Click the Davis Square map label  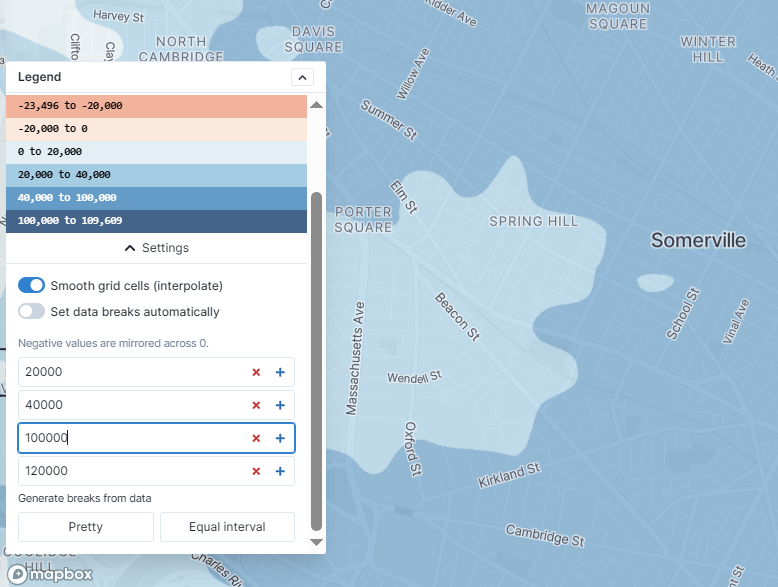(x=314, y=39)
